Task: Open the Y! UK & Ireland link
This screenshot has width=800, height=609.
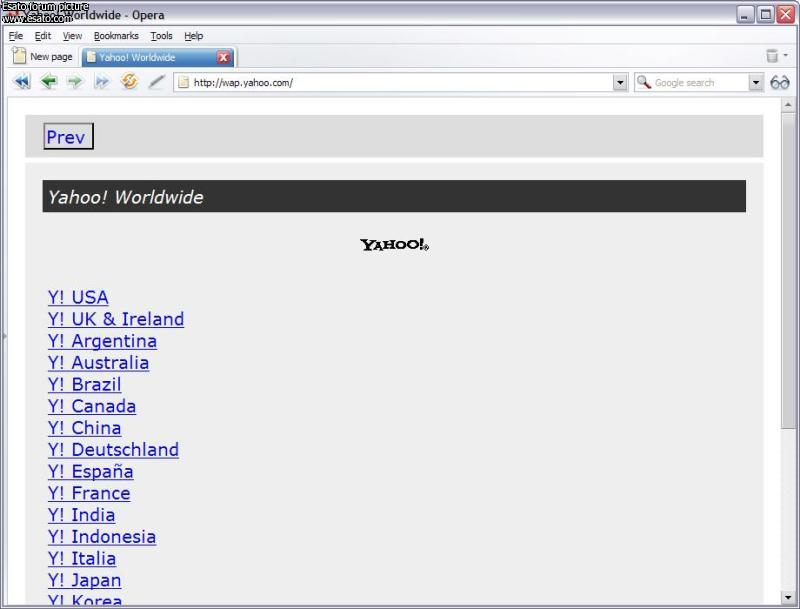Action: pyautogui.click(x=116, y=319)
